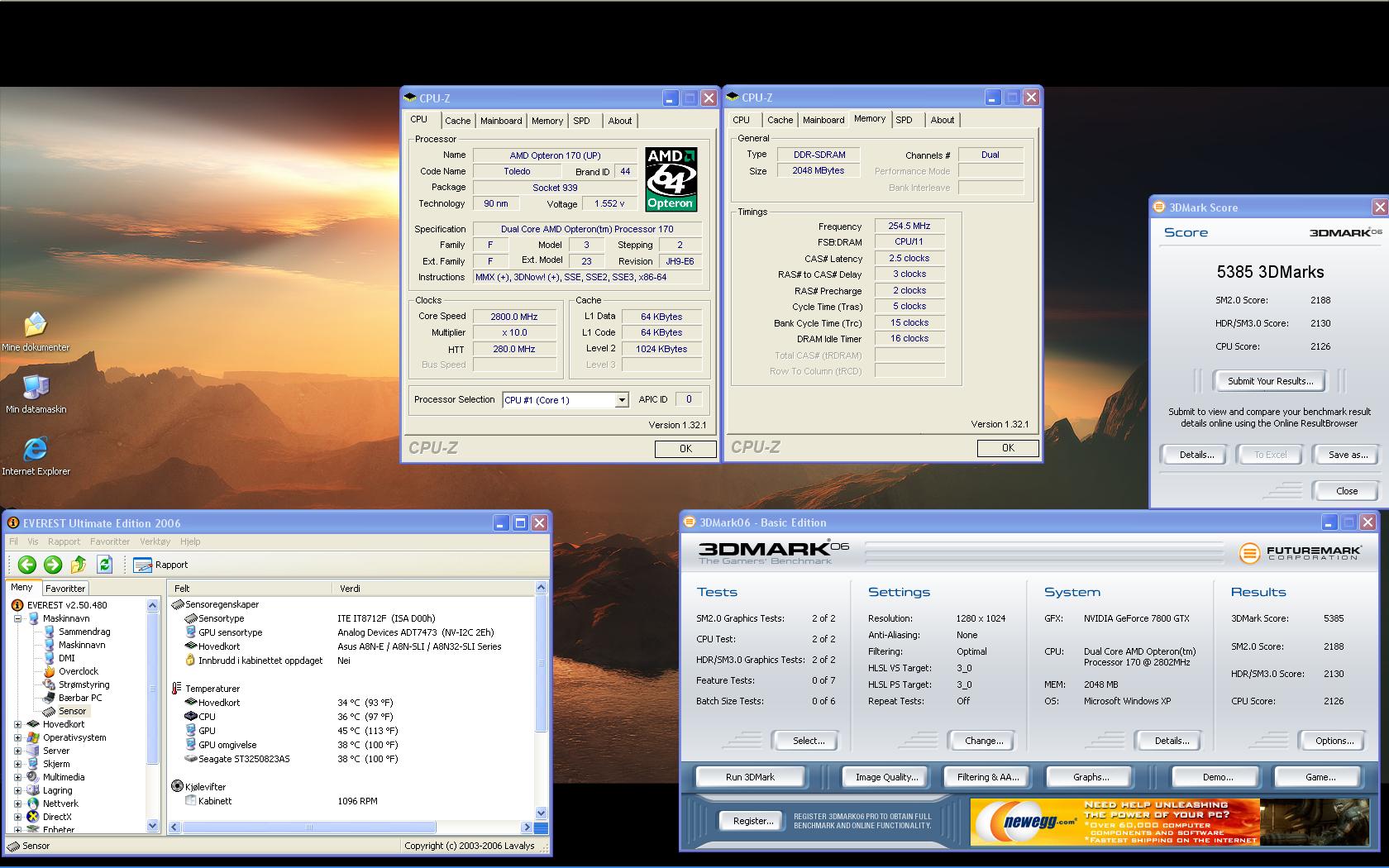This screenshot has width=1389, height=868.
Task: Click the Kabinett fan row
Action: 351,801
